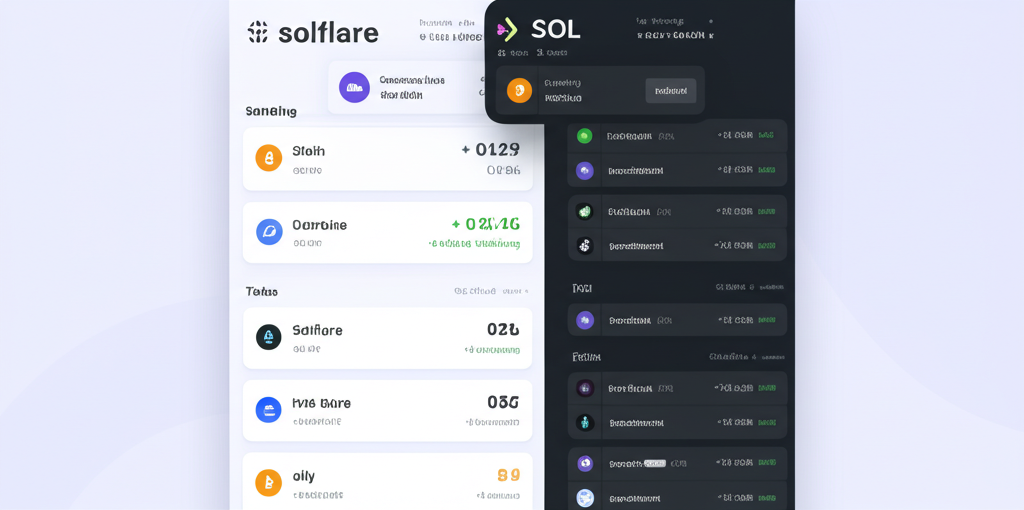Screen dimensions: 1024x510
Task: Click the light blue globe icon in the last dark row
Action: click(584, 498)
